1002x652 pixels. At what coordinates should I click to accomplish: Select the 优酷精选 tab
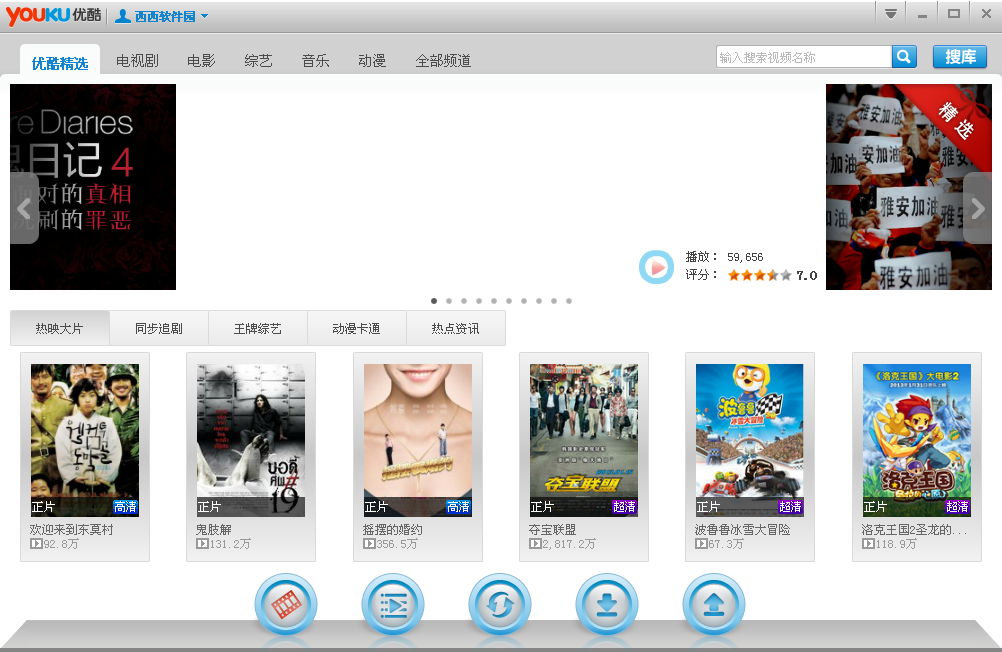point(59,62)
